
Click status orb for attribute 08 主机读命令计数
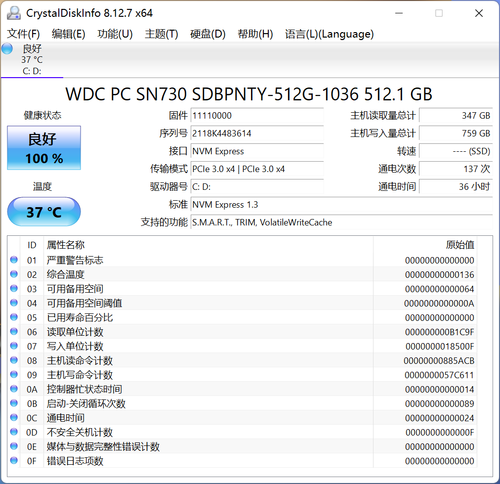pyautogui.click(x=14, y=360)
